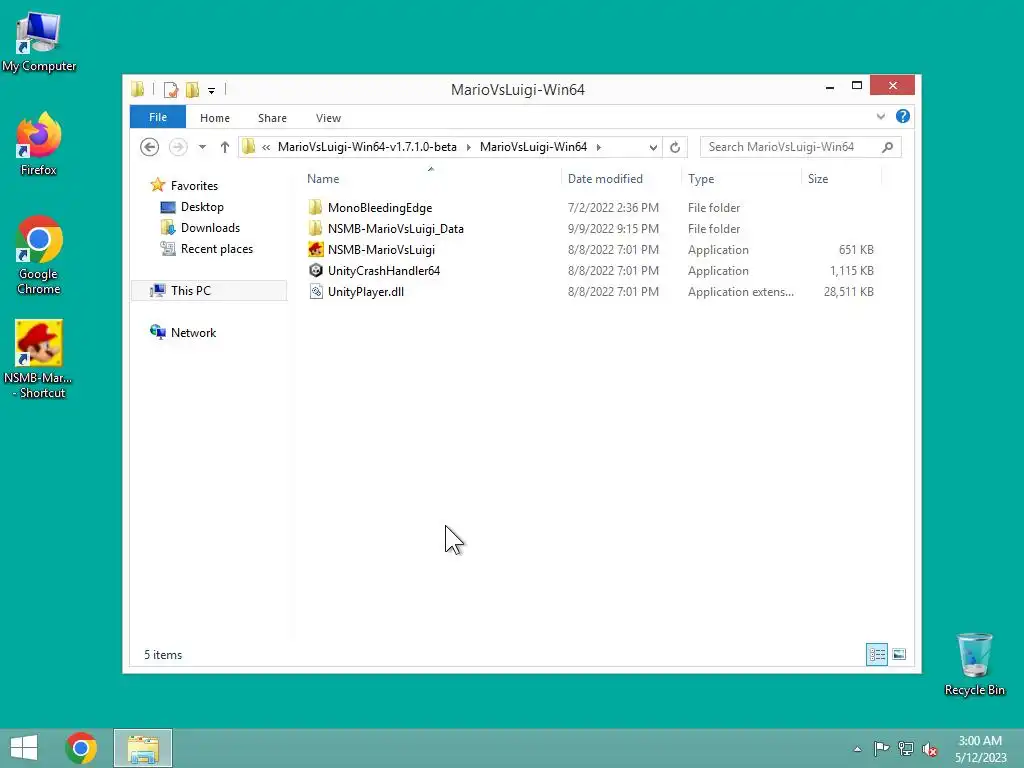The image size is (1024, 768).
Task: Select Network in the navigation pane
Action: pyautogui.click(x=193, y=332)
